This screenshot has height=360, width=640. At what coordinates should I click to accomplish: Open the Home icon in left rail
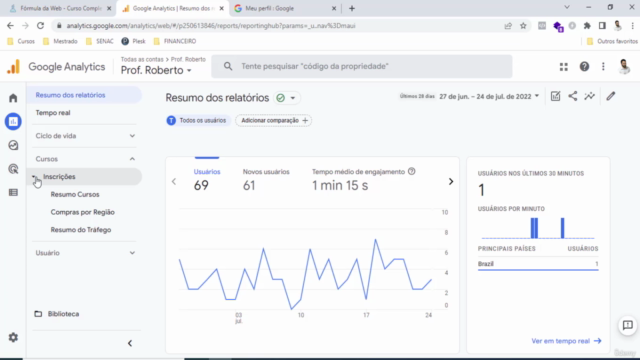[x=13, y=98]
